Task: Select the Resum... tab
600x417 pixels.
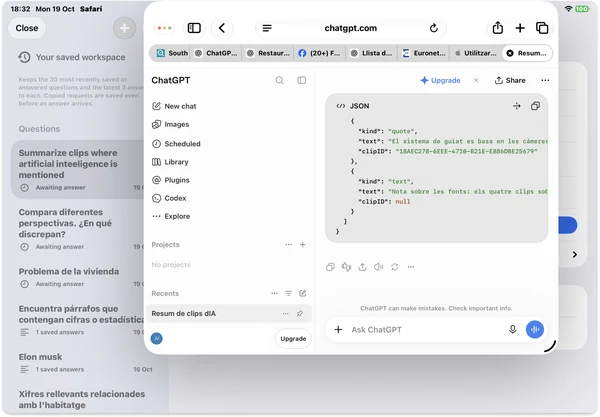Action: (x=527, y=53)
